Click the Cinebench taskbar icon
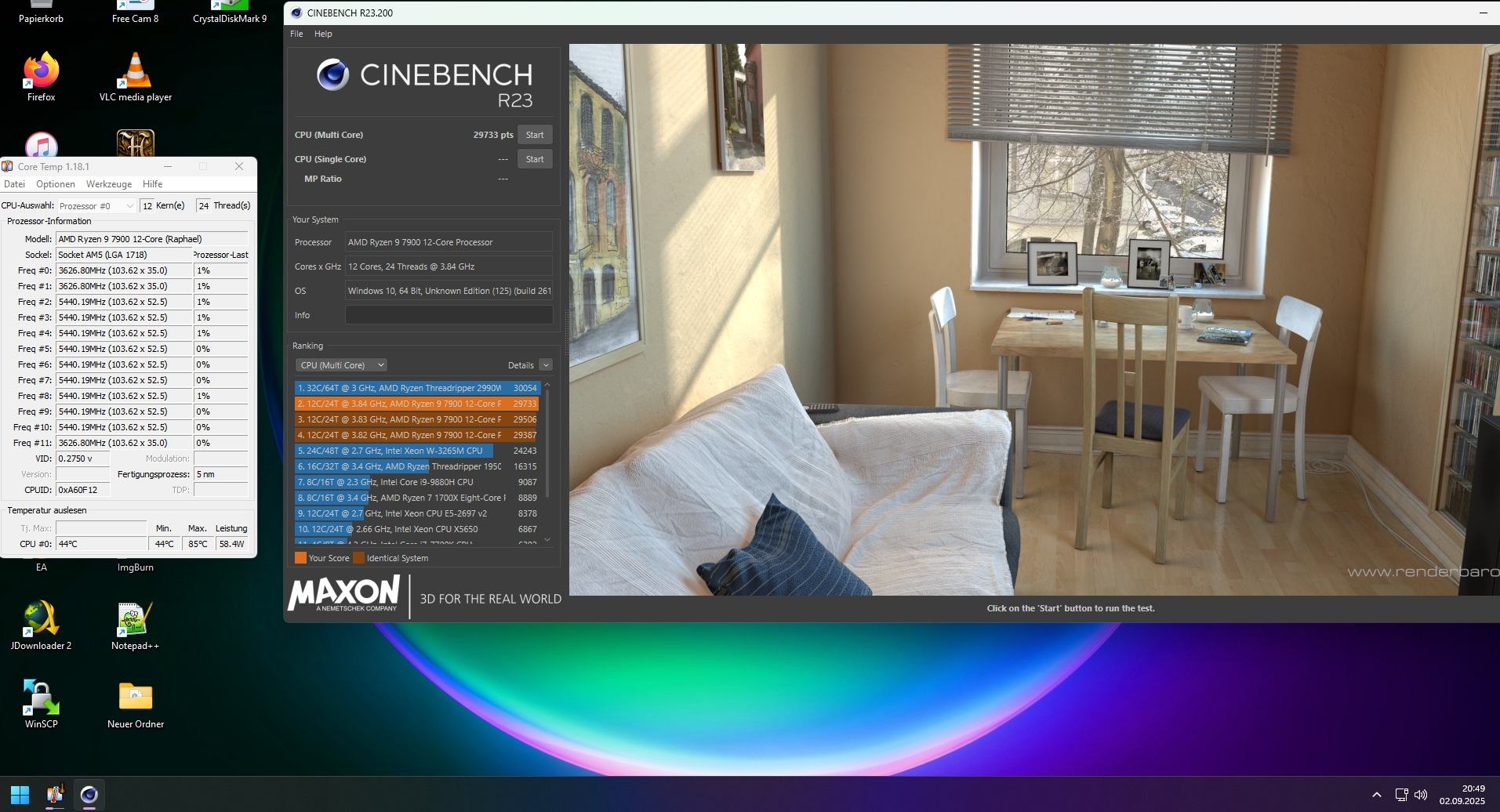The image size is (1500, 812). coord(89,794)
